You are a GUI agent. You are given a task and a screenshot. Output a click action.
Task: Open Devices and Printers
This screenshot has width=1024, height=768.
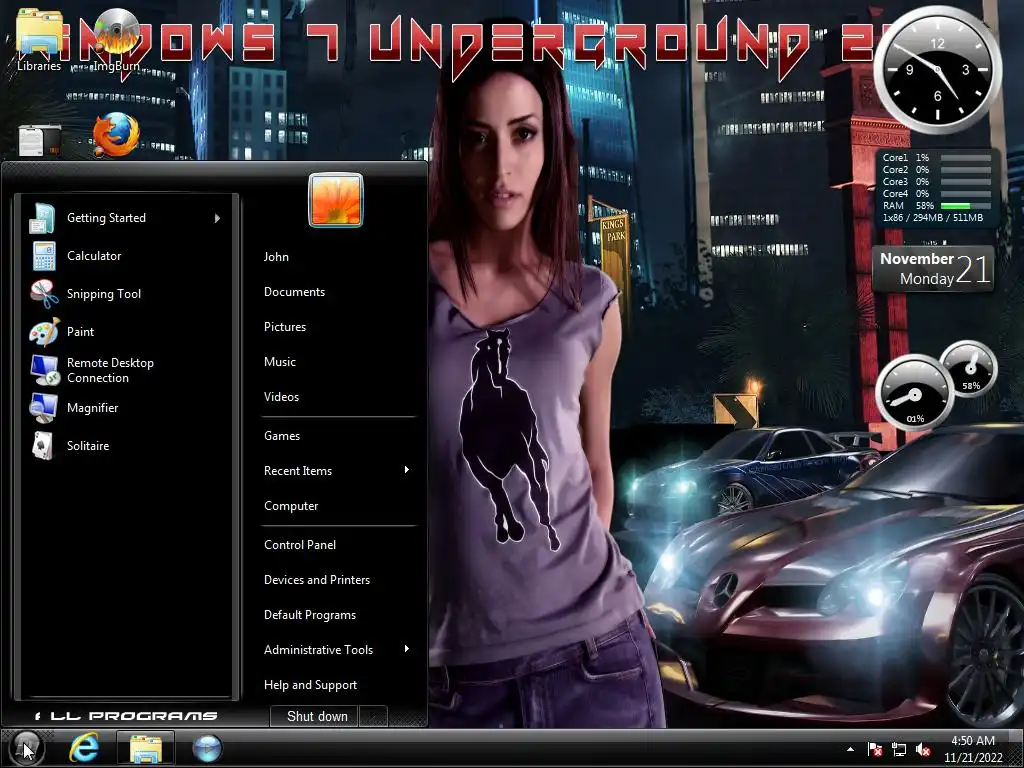coord(317,580)
